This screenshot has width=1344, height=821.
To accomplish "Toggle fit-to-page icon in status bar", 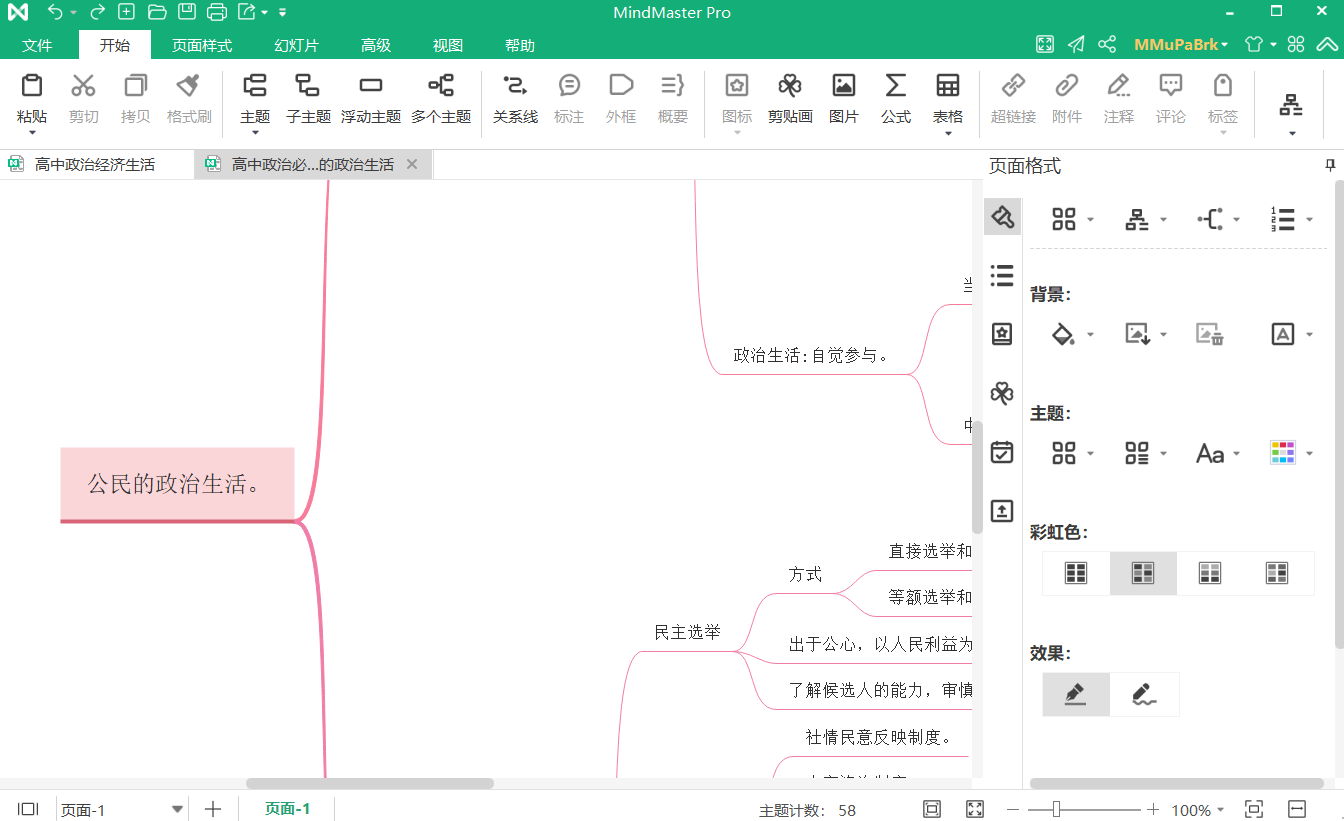I will click(932, 809).
